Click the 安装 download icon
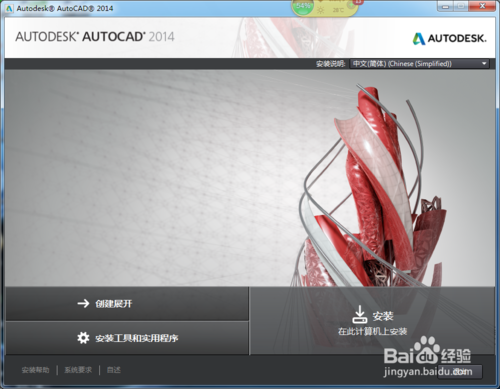Viewport: 500px width, 389px height. [x=360, y=314]
